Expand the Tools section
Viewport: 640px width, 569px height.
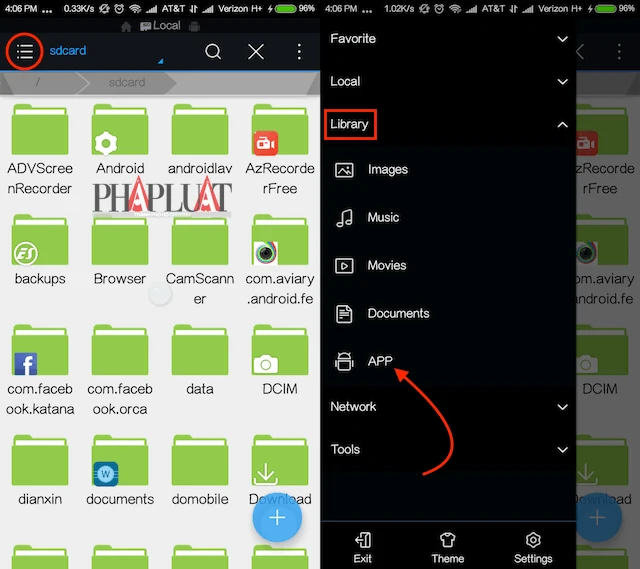(562, 450)
